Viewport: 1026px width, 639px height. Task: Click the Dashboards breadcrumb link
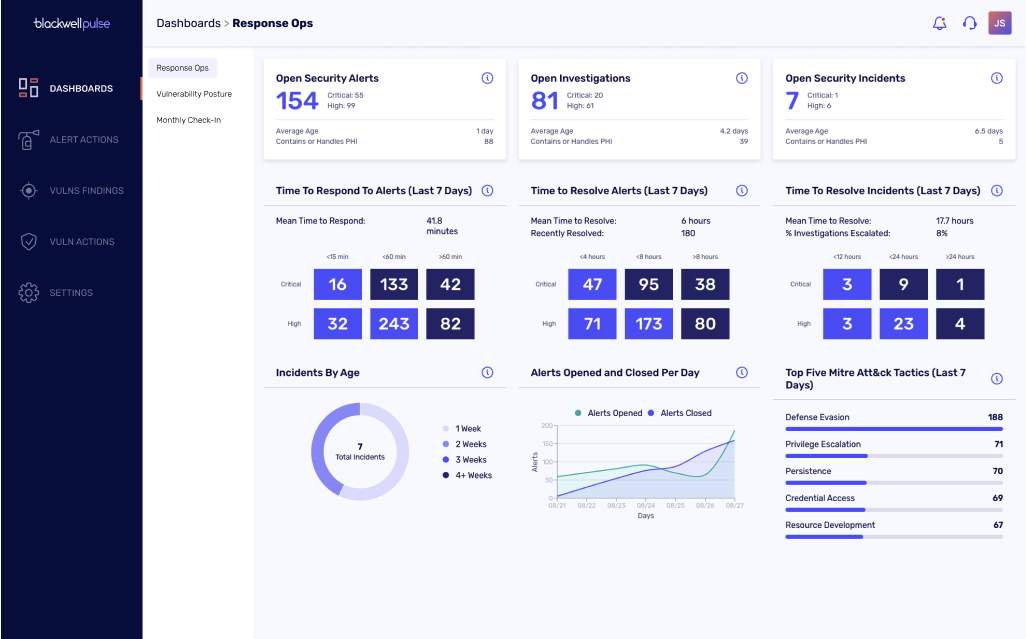[188, 24]
